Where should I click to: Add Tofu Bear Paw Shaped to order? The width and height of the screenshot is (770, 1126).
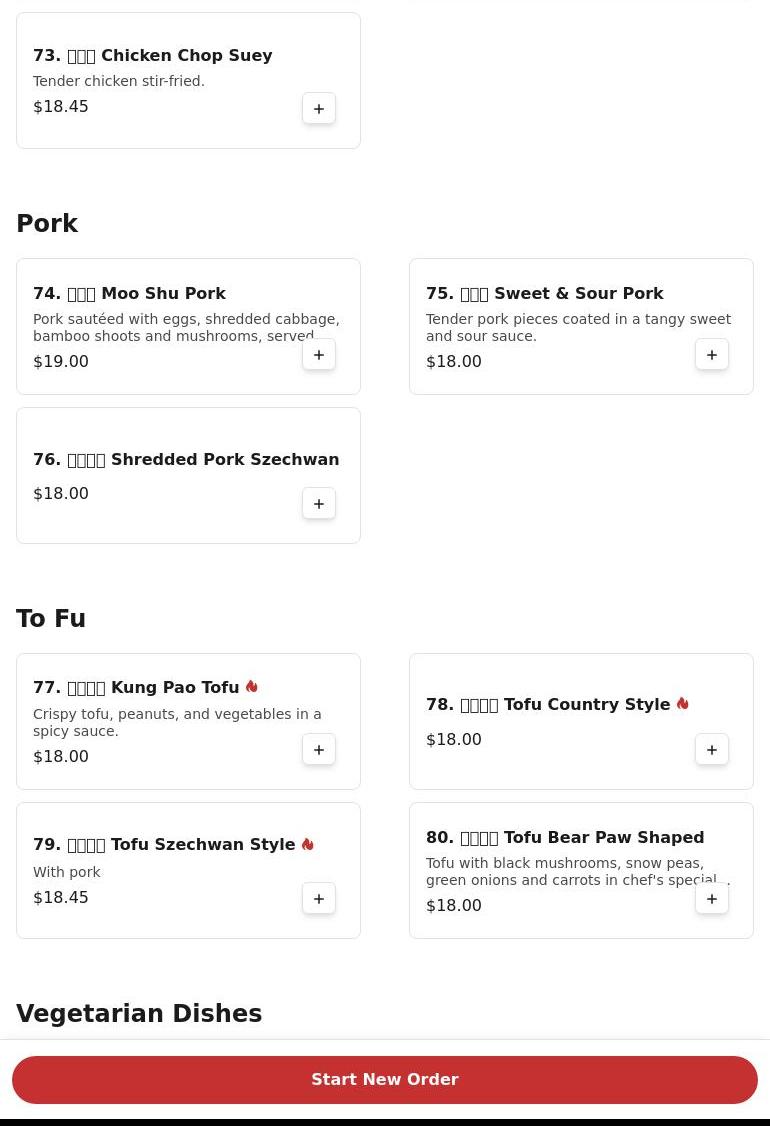712,899
